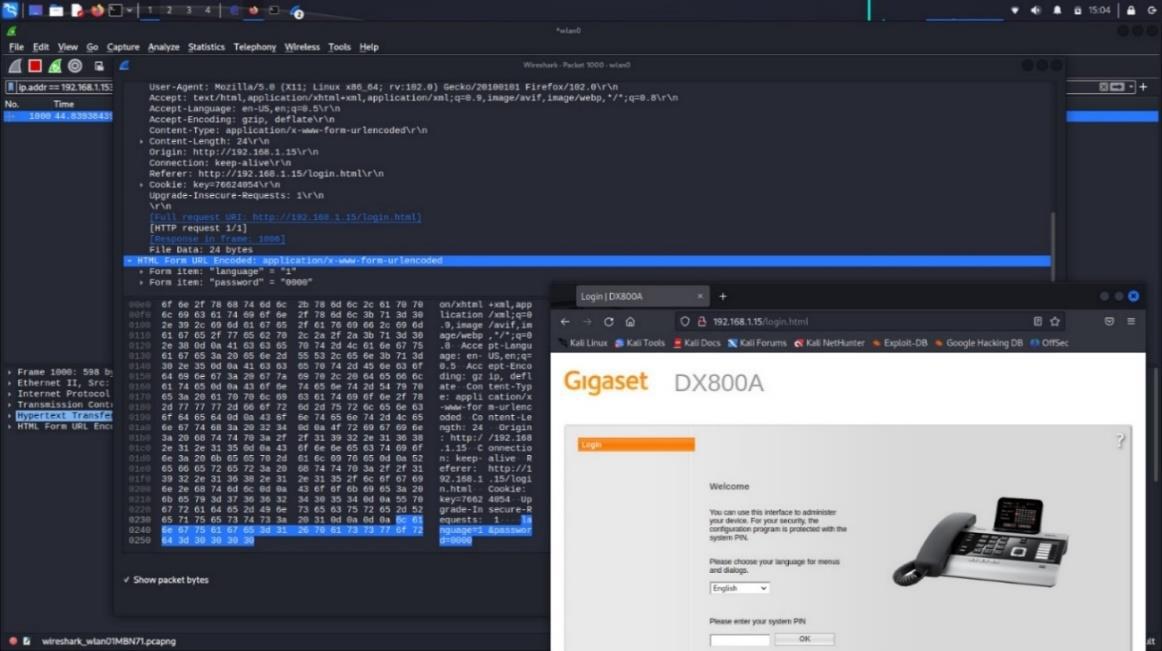The height and width of the screenshot is (651, 1162).
Task: Open capture options gear icon
Action: 75,66
